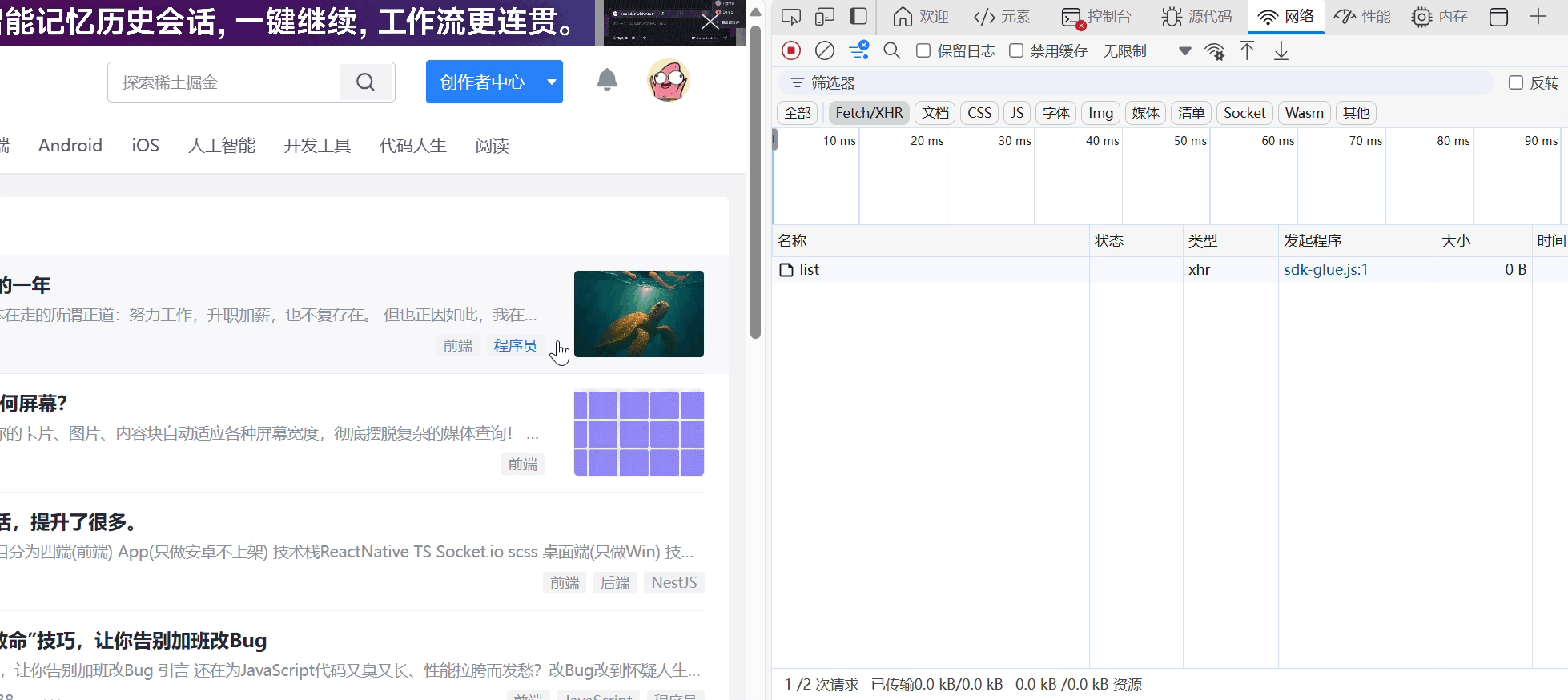Open the 欢迎 welcome tab
Screen dimensions: 1568x700
pos(920,17)
